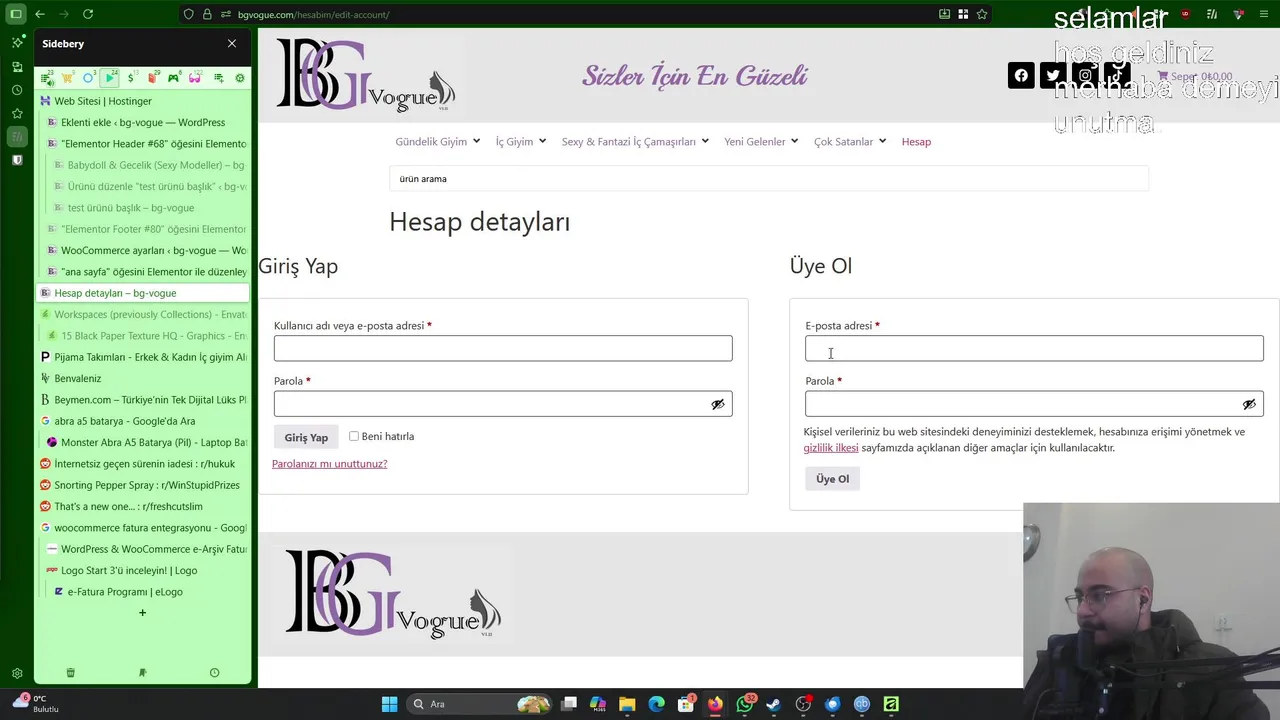Open WhatsApp from the taskbar
Image resolution: width=1280 pixels, height=720 pixels.
[745, 704]
